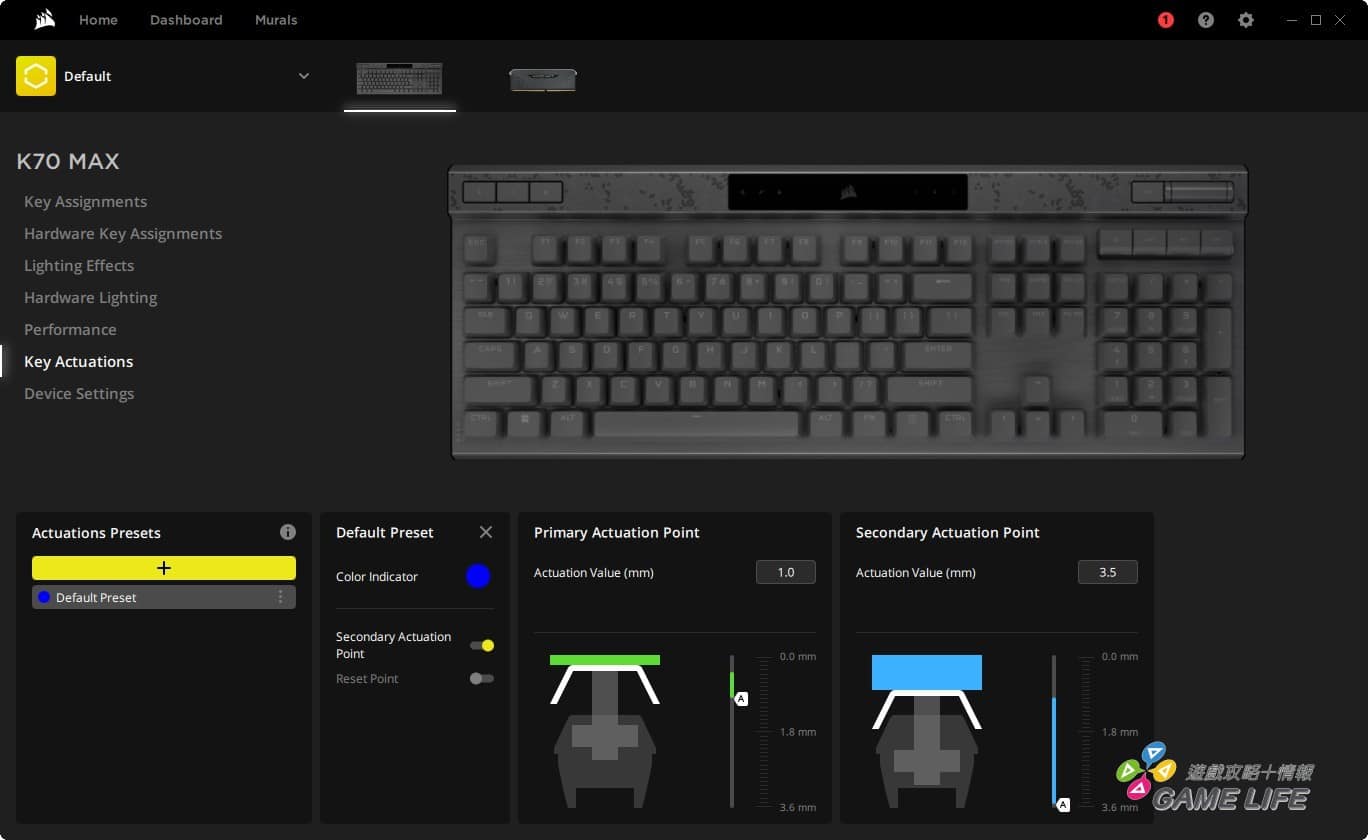Enable the Reset Point toggle
The image size is (1368, 840).
(481, 678)
